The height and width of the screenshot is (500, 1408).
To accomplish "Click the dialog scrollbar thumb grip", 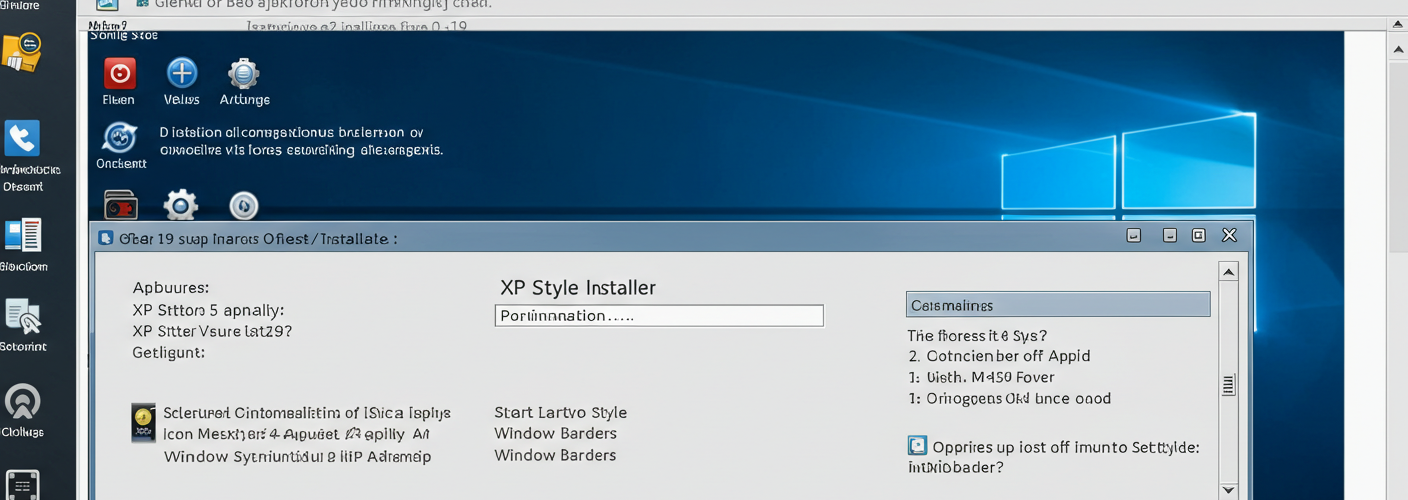I will [x=1229, y=385].
